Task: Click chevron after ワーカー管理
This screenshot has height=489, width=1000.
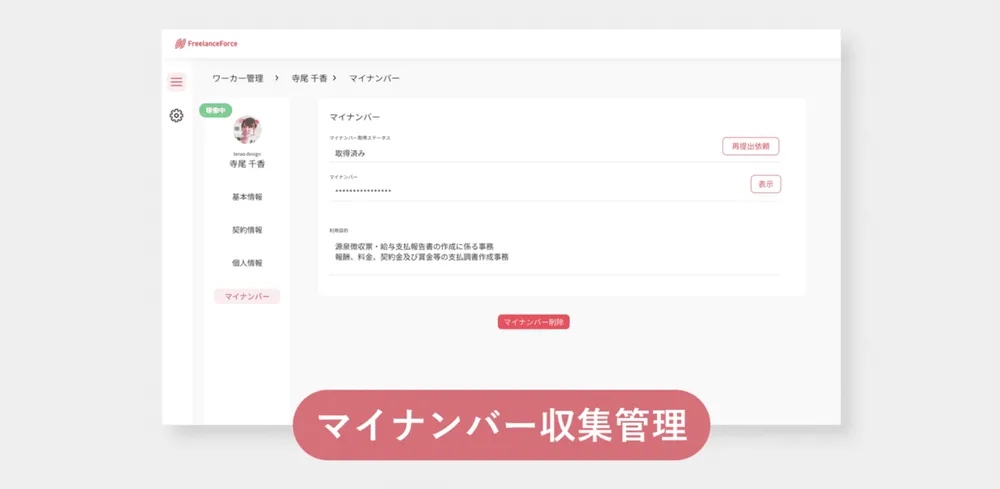Action: click(276, 78)
